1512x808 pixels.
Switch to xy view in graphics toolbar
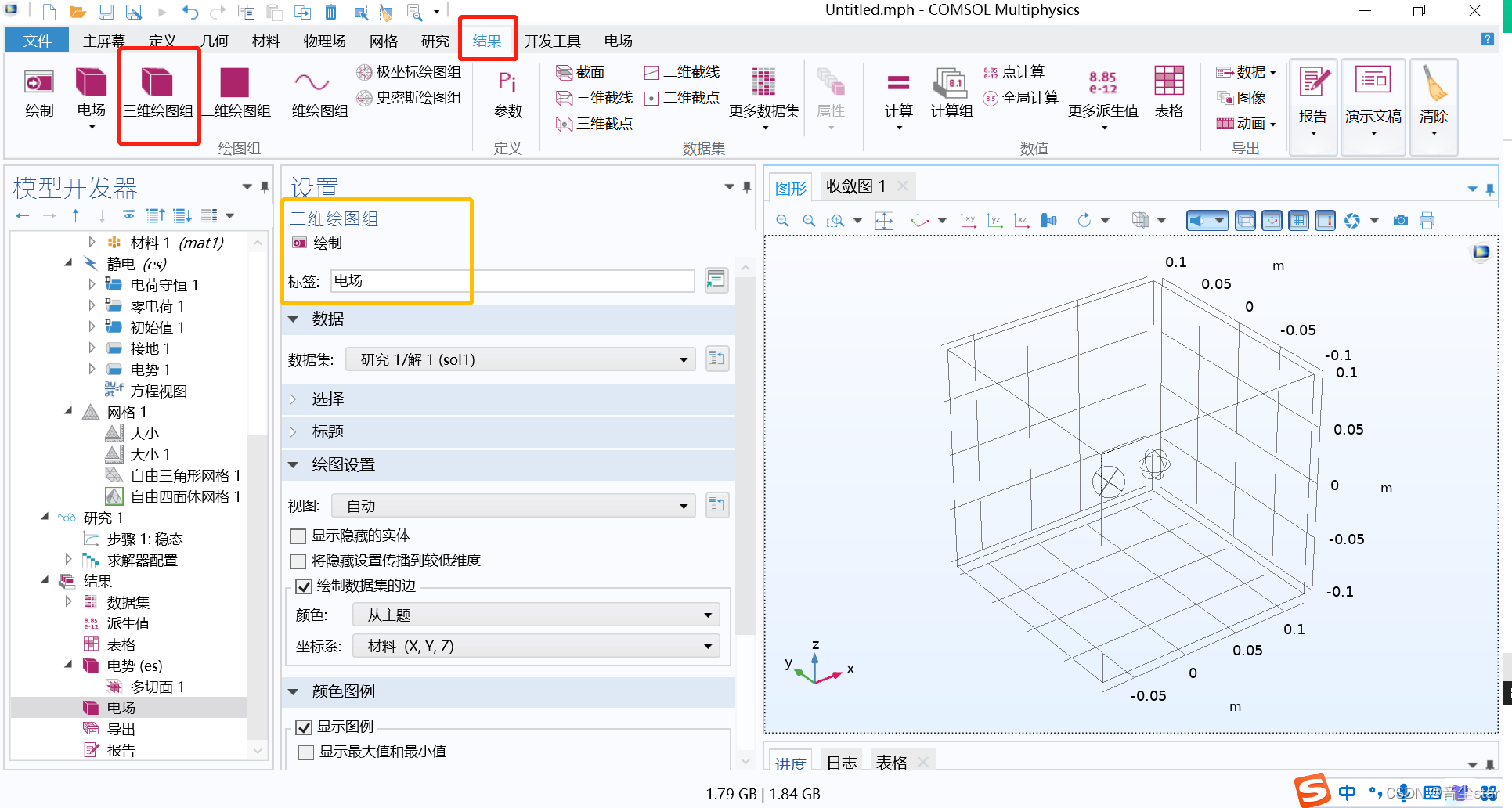(969, 221)
